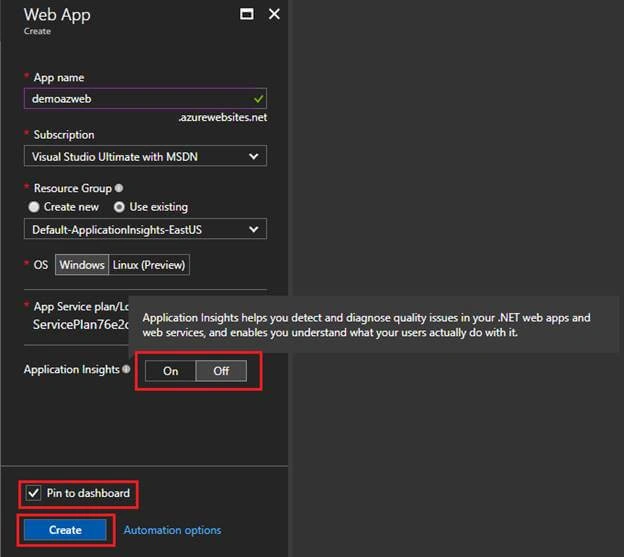Click the Application Insights info icon
Screen dimensions: 624x557
[x=126, y=369]
